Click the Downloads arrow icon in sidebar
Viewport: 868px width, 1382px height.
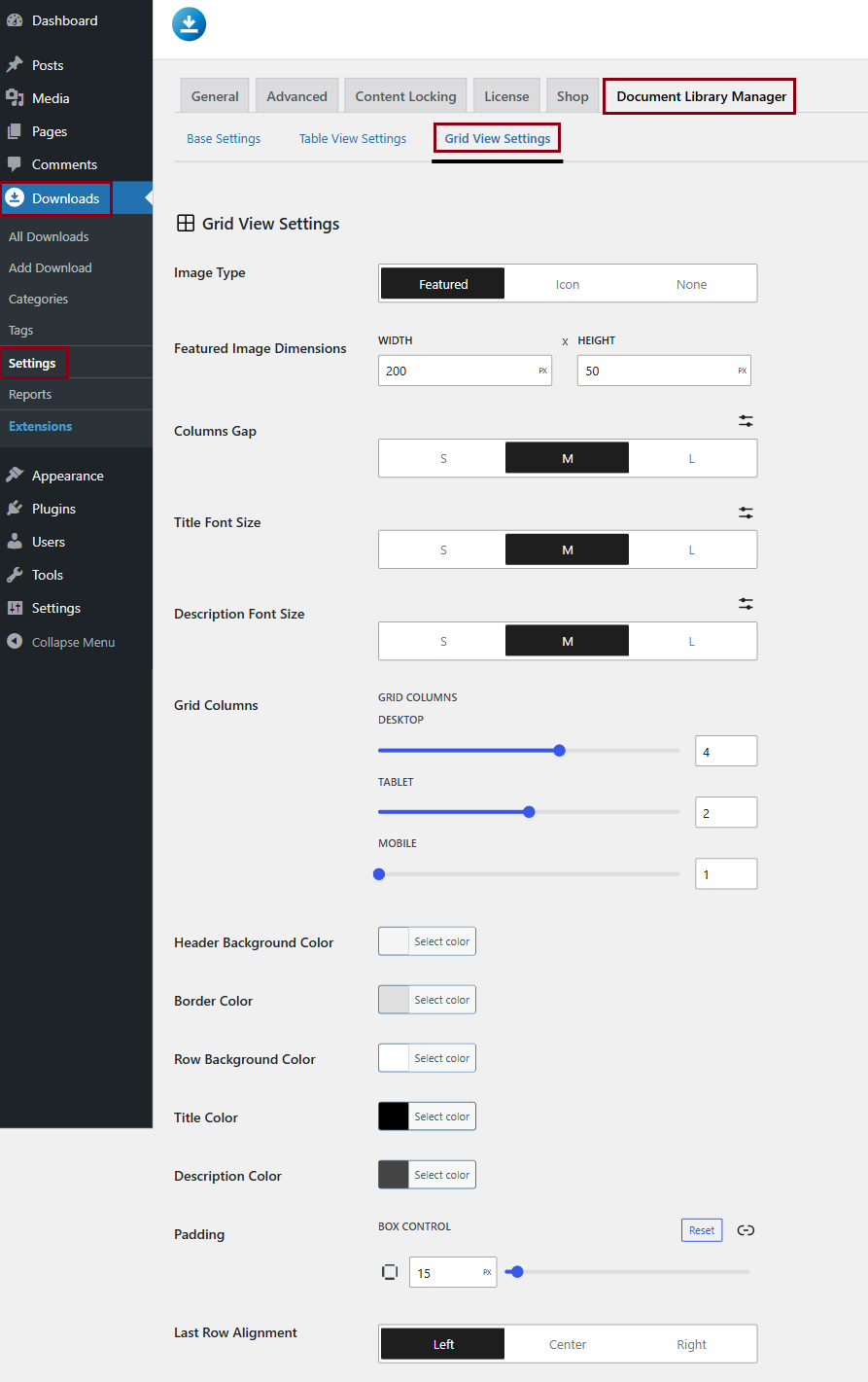(x=15, y=198)
